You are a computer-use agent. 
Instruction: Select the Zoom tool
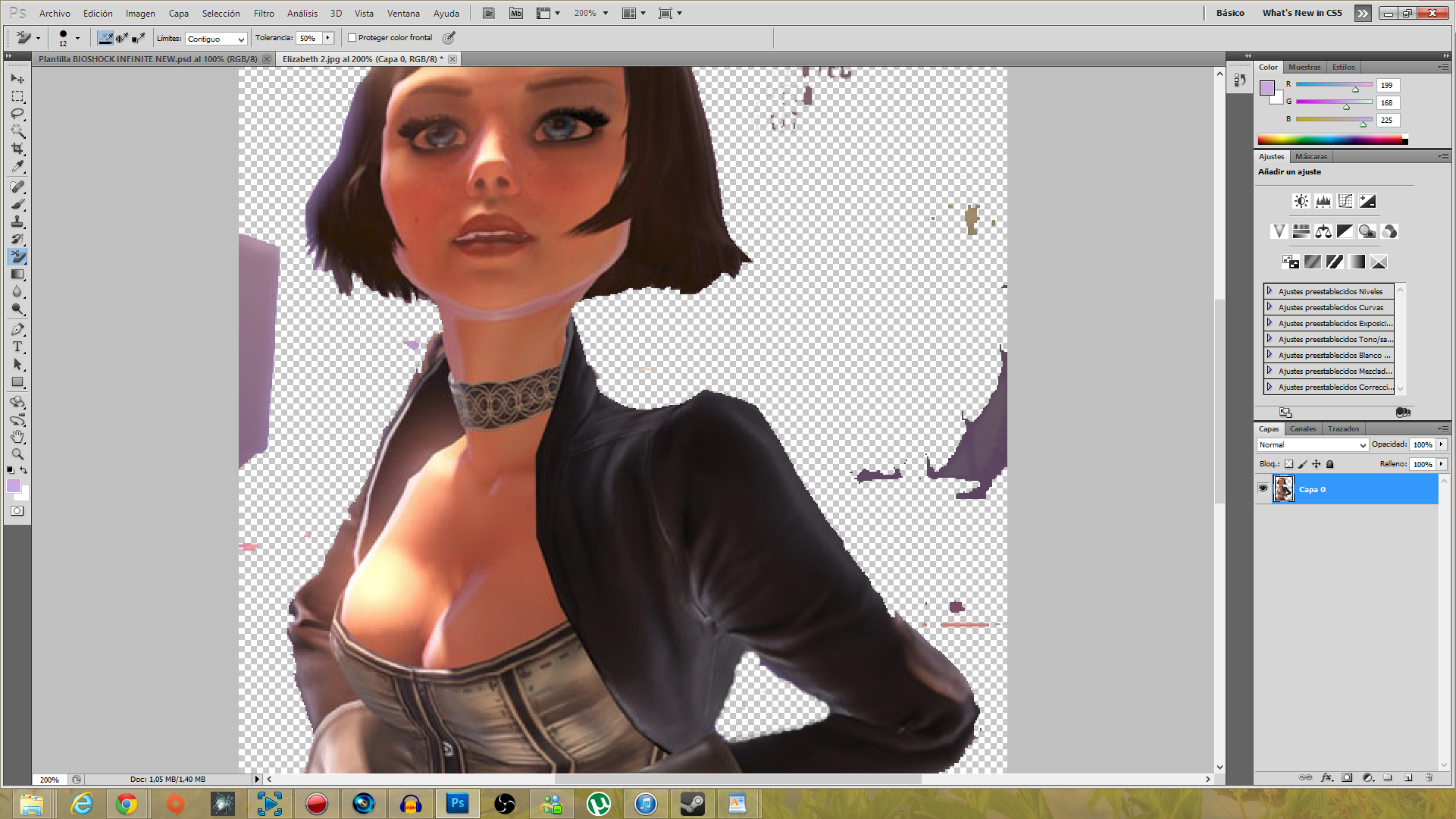point(17,454)
